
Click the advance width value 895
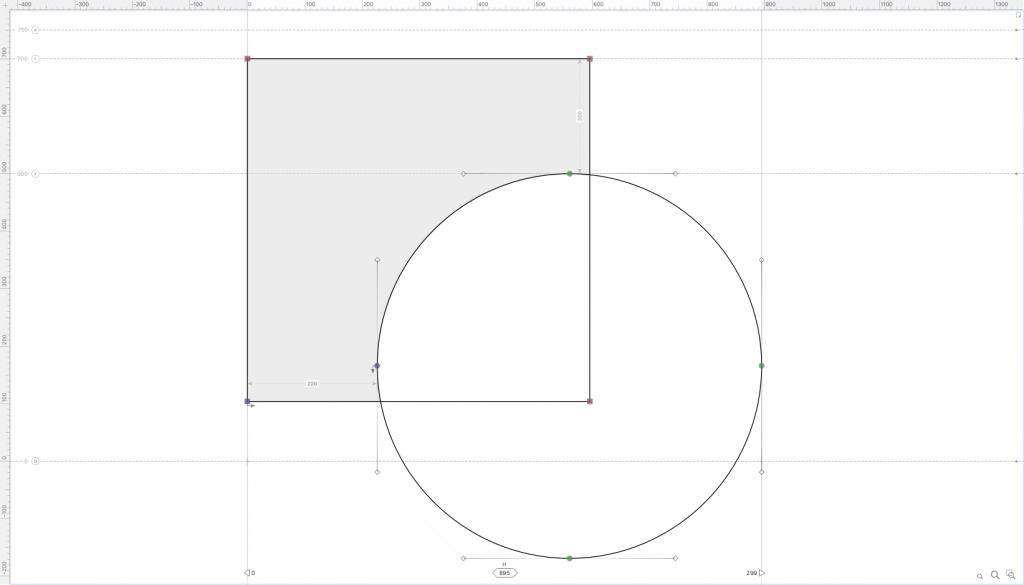[504, 573]
